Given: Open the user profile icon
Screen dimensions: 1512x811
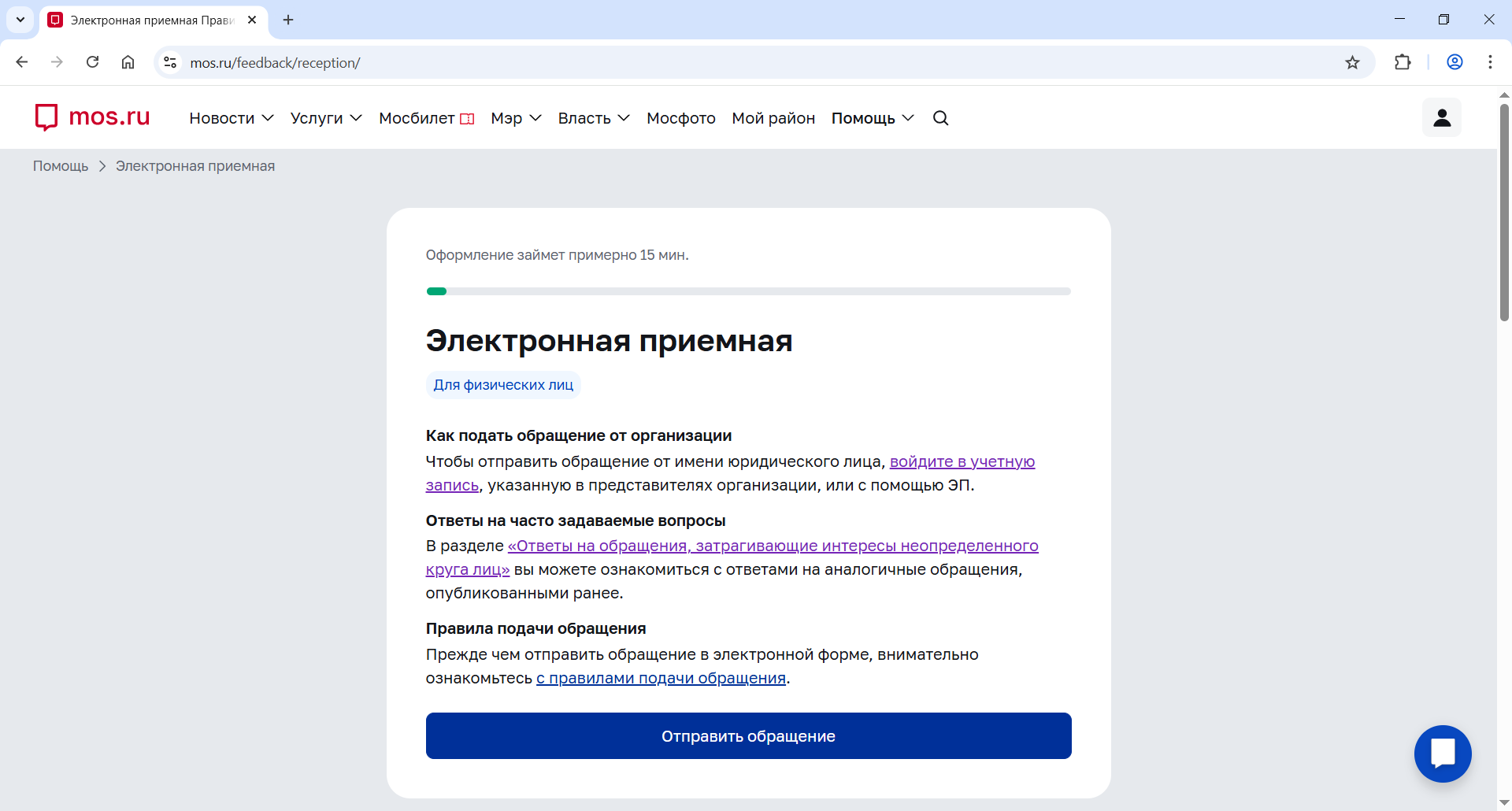Looking at the screenshot, I should (x=1441, y=118).
